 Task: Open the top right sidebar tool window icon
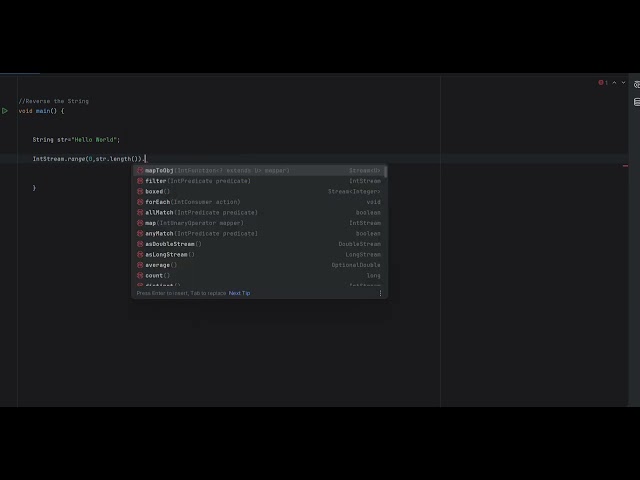point(636,85)
